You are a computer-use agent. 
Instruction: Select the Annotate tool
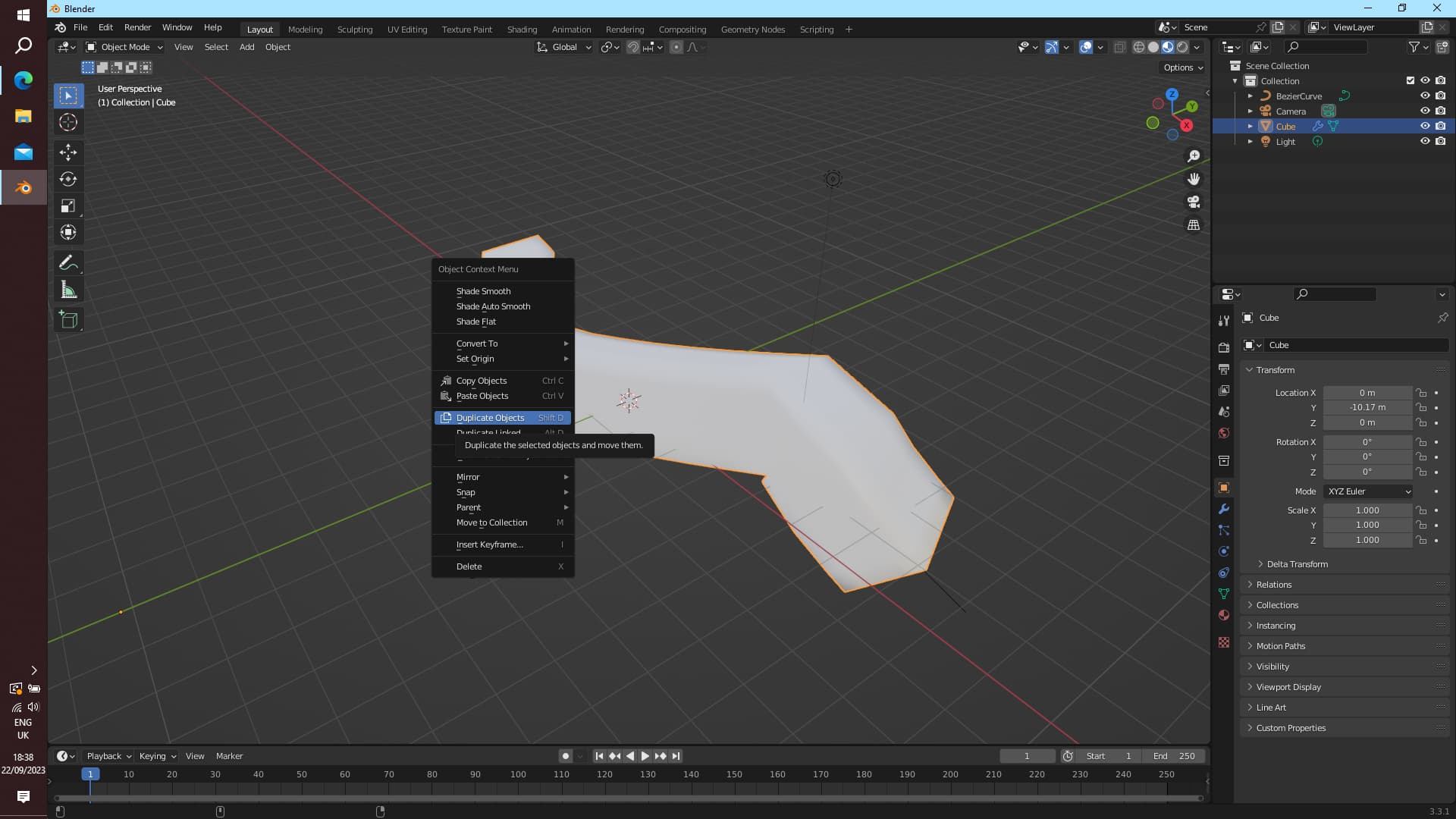(68, 262)
